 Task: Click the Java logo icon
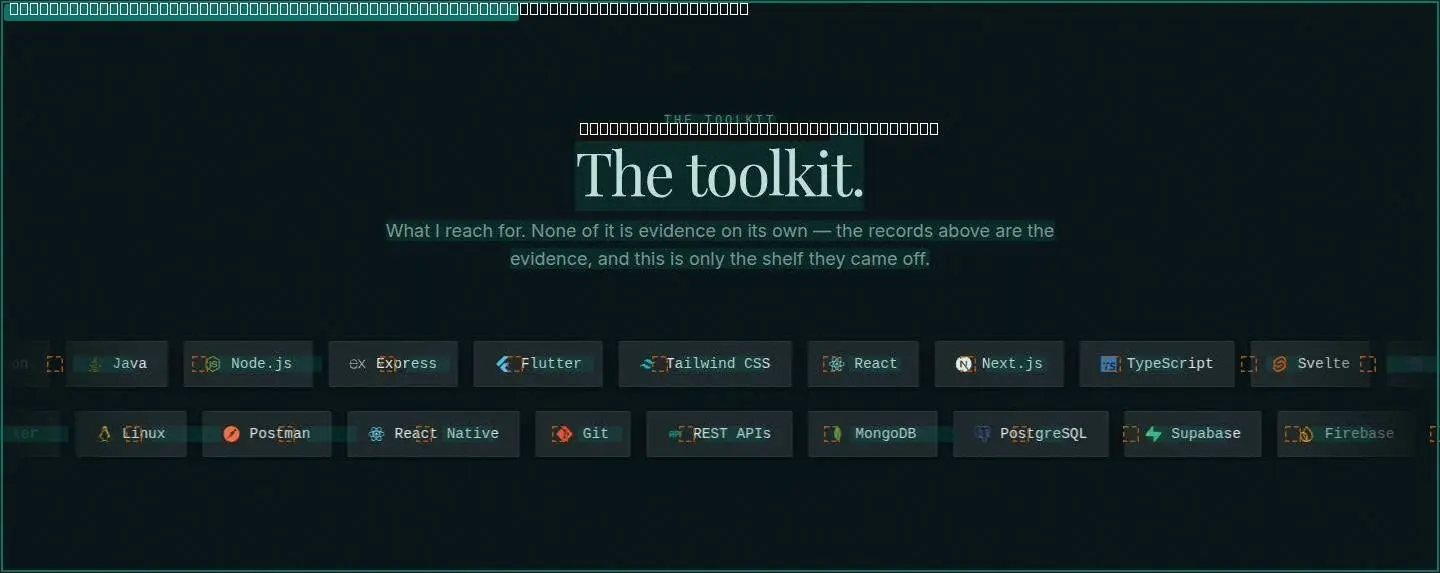click(x=95, y=364)
